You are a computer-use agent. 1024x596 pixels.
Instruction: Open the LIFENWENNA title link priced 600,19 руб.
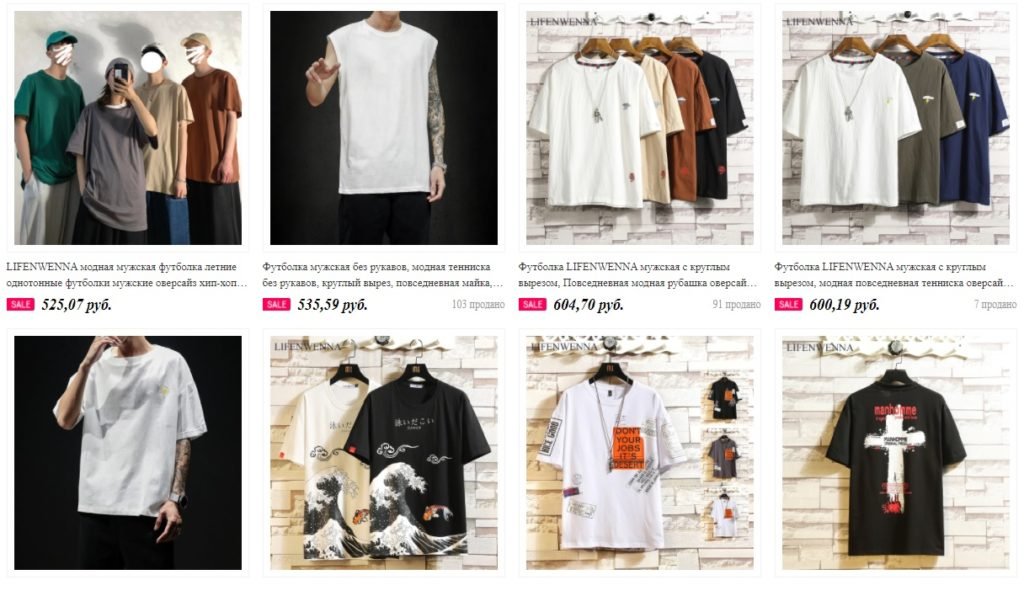click(x=894, y=275)
